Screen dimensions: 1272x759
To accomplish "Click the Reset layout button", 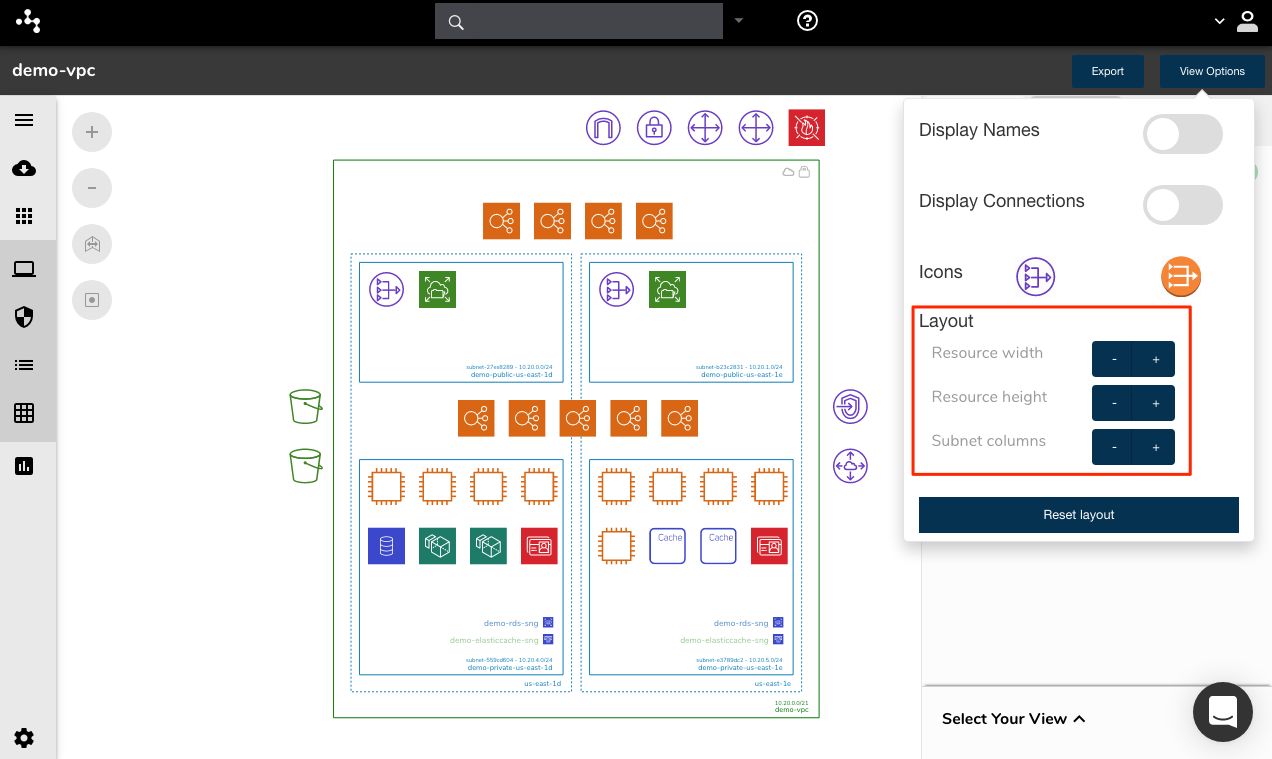I will [x=1078, y=514].
